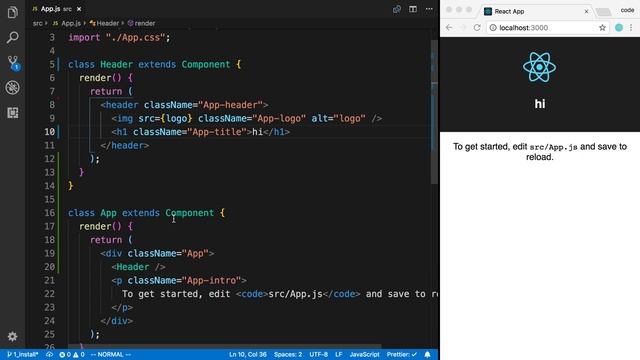Place cursor on class Header line
Viewport: 640px width, 360px height.
[x=155, y=64]
